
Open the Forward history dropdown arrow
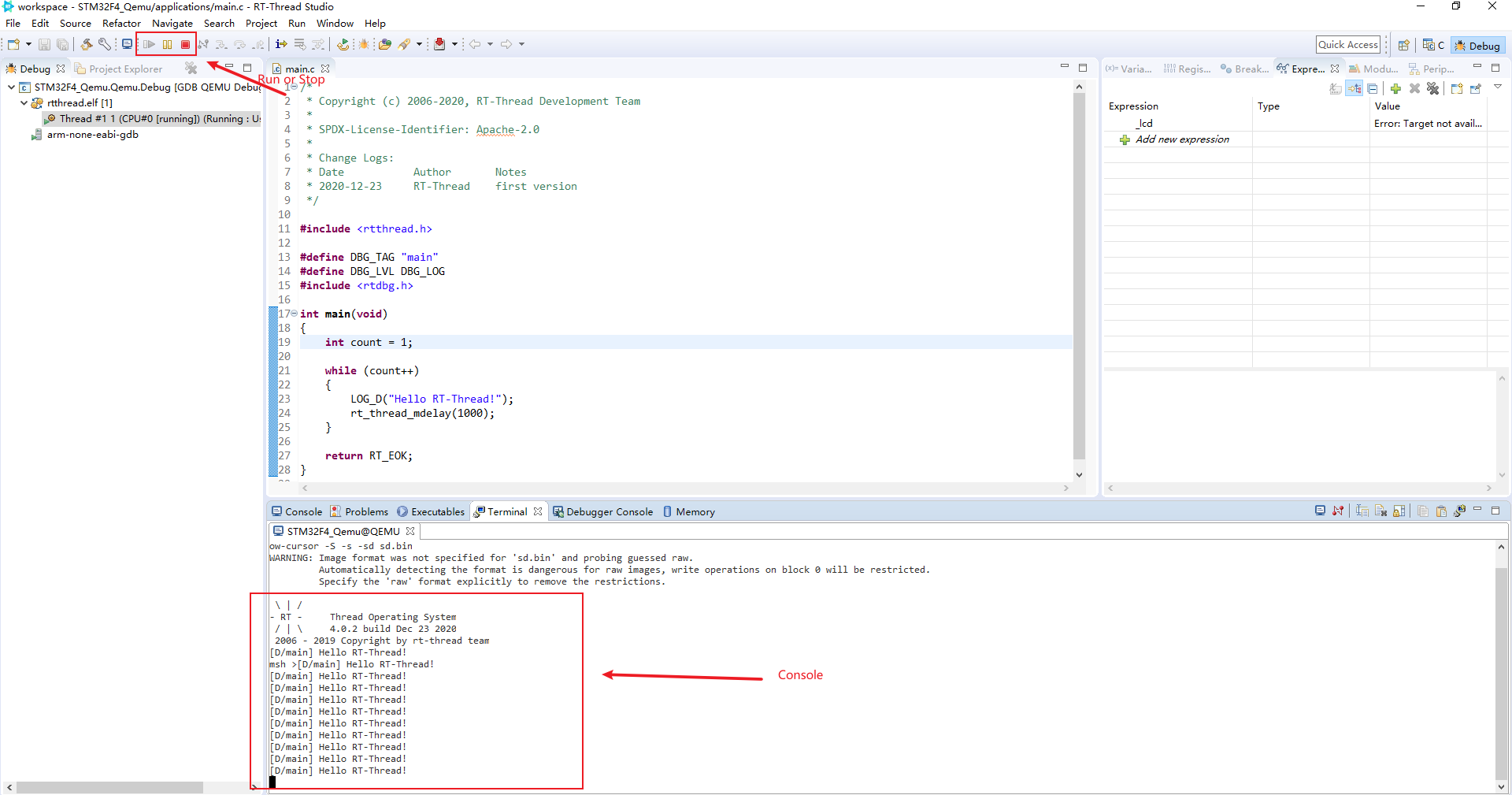coord(521,44)
